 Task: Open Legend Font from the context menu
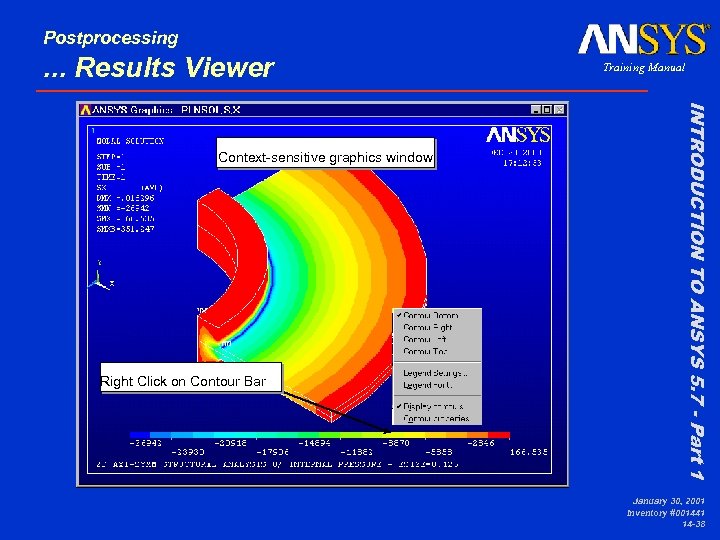pyautogui.click(x=437, y=385)
